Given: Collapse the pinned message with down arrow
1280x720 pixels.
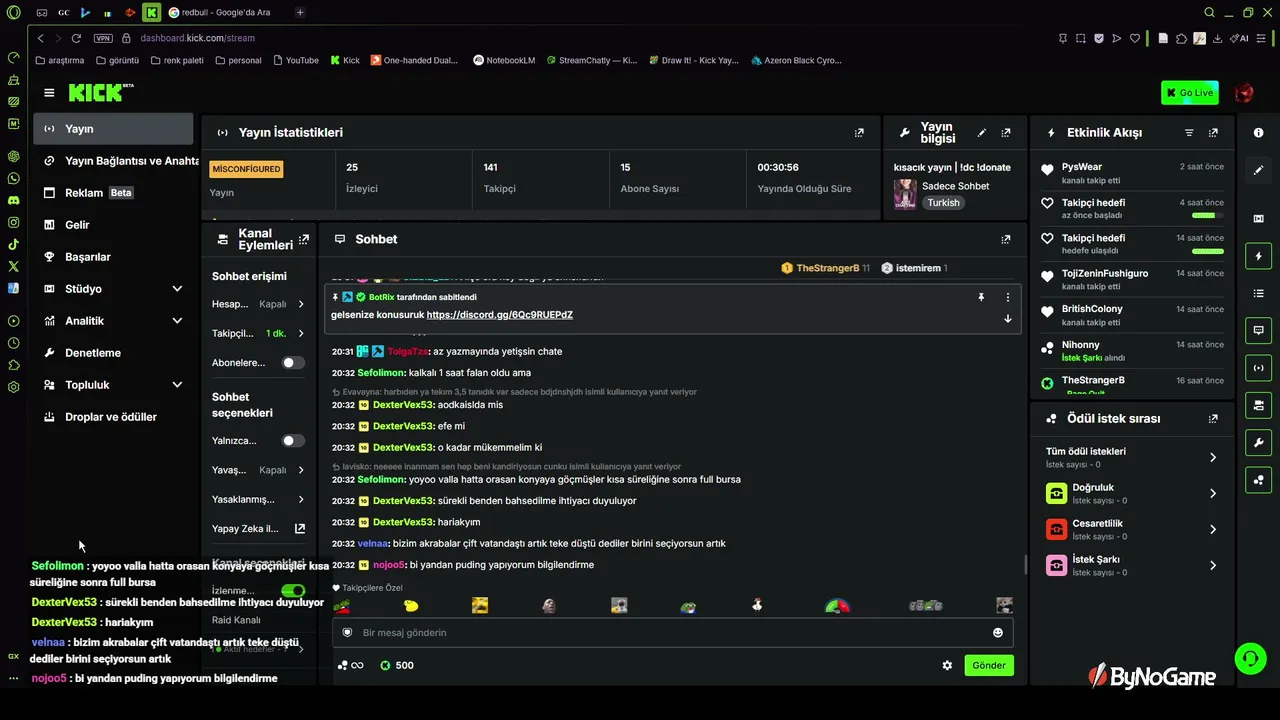Looking at the screenshot, I should click(x=1008, y=318).
